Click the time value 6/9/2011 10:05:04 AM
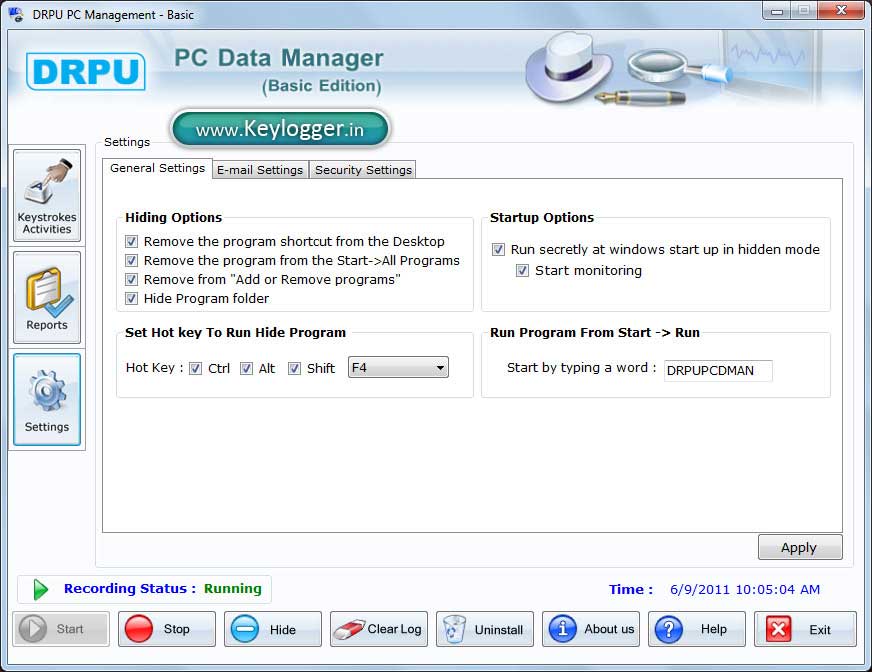 click(x=745, y=589)
